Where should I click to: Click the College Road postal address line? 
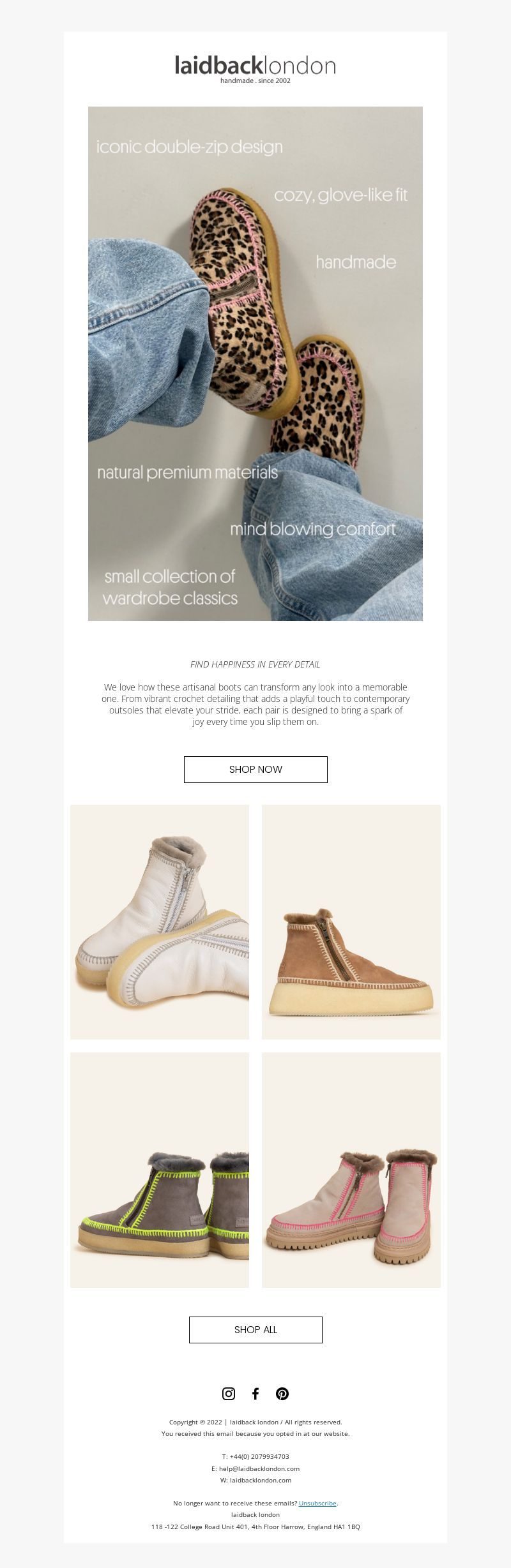click(256, 1527)
